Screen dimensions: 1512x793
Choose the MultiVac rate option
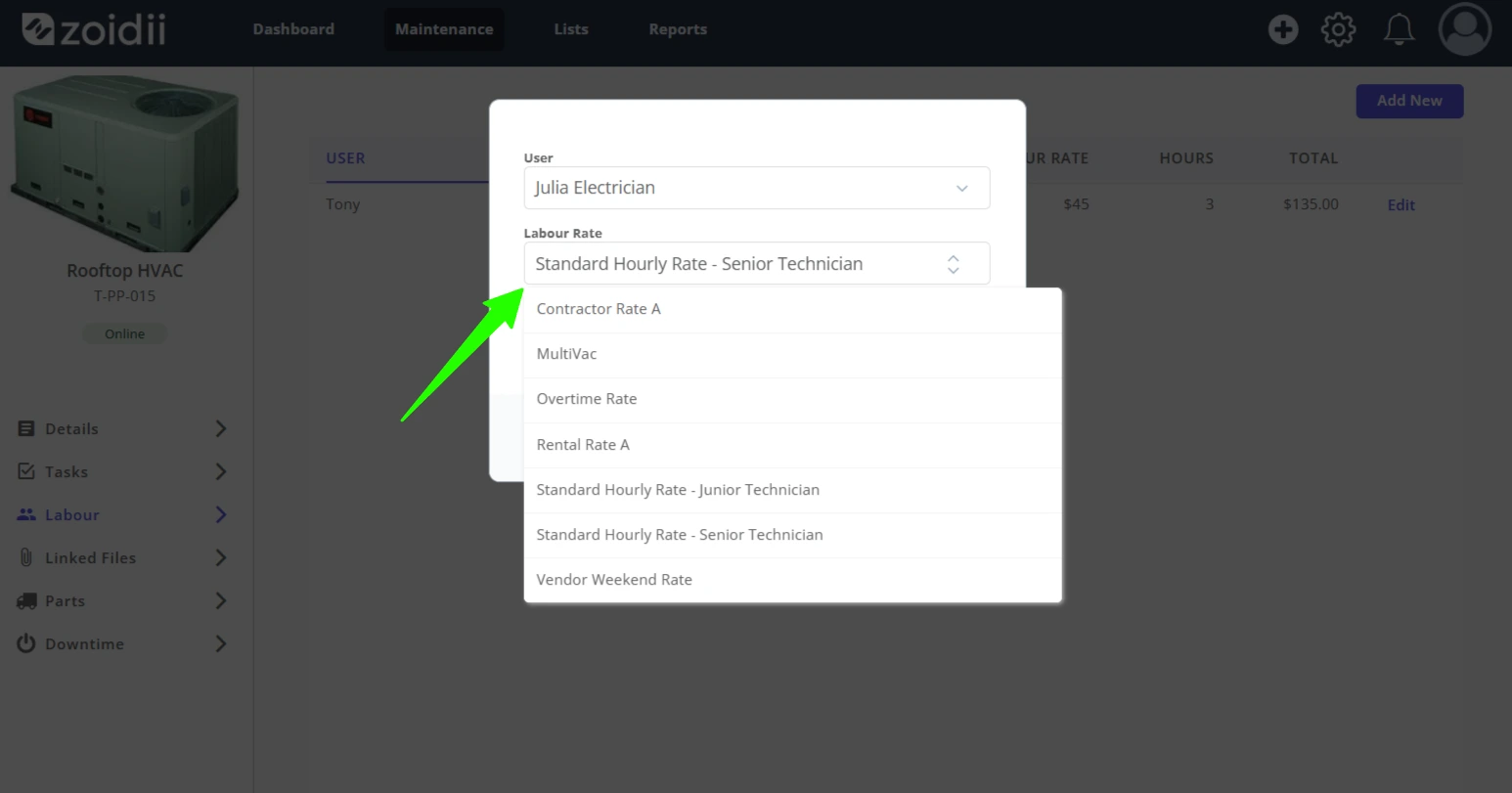coord(793,354)
